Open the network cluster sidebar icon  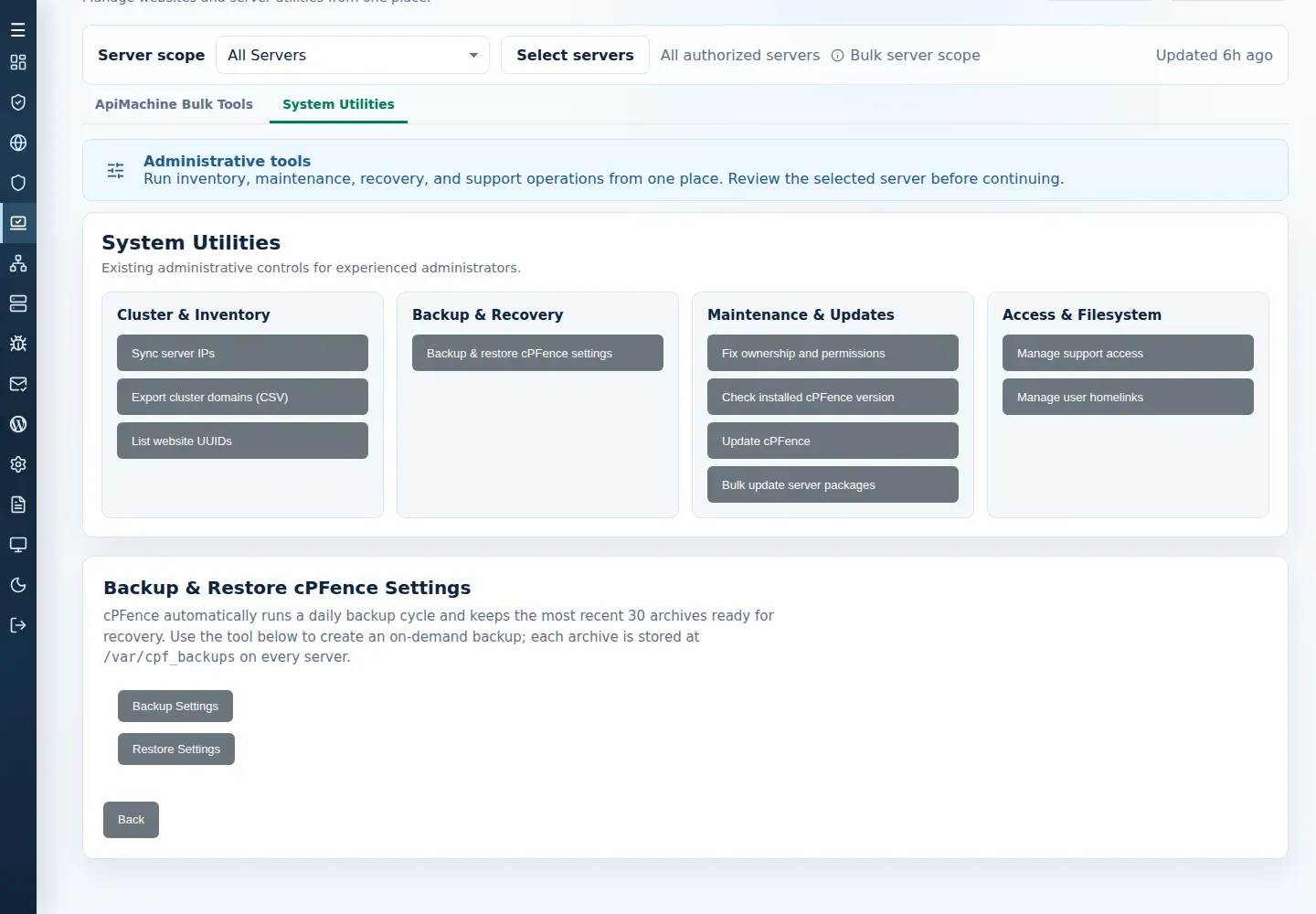(18, 263)
